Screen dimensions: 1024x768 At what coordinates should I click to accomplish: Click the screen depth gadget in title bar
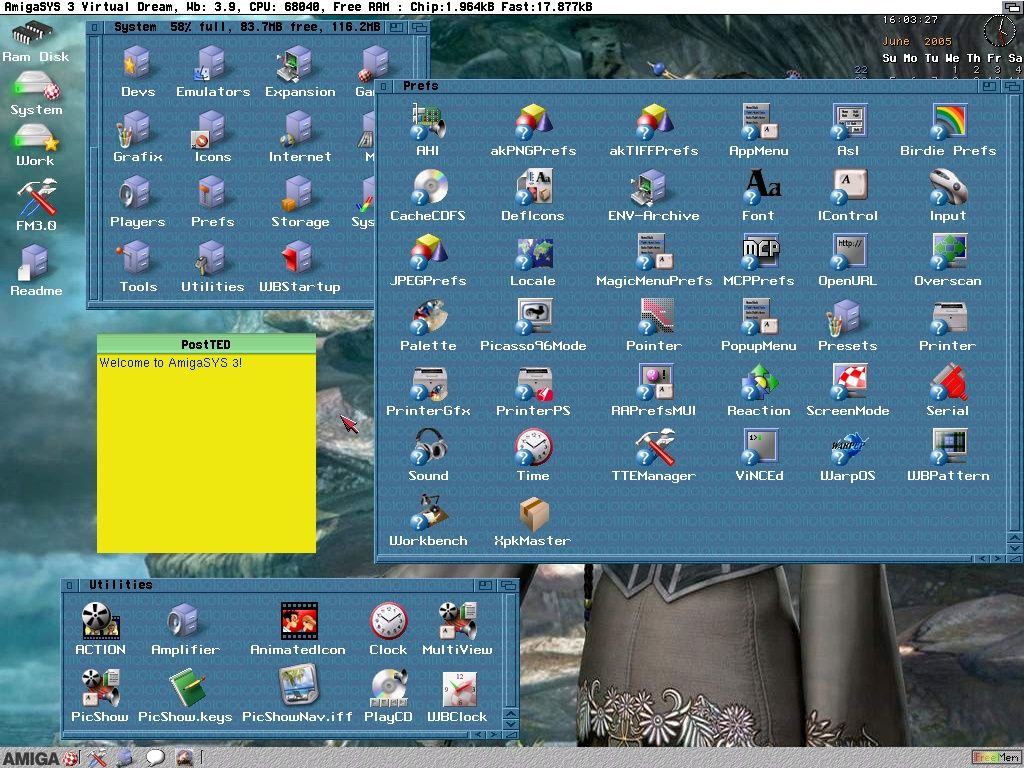1011,7
